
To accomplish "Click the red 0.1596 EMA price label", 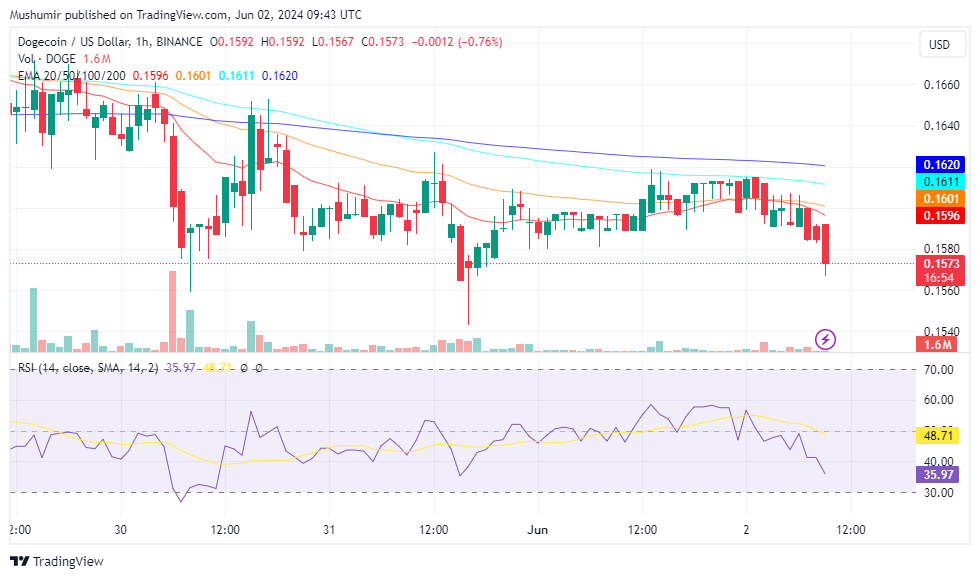I will click(938, 215).
